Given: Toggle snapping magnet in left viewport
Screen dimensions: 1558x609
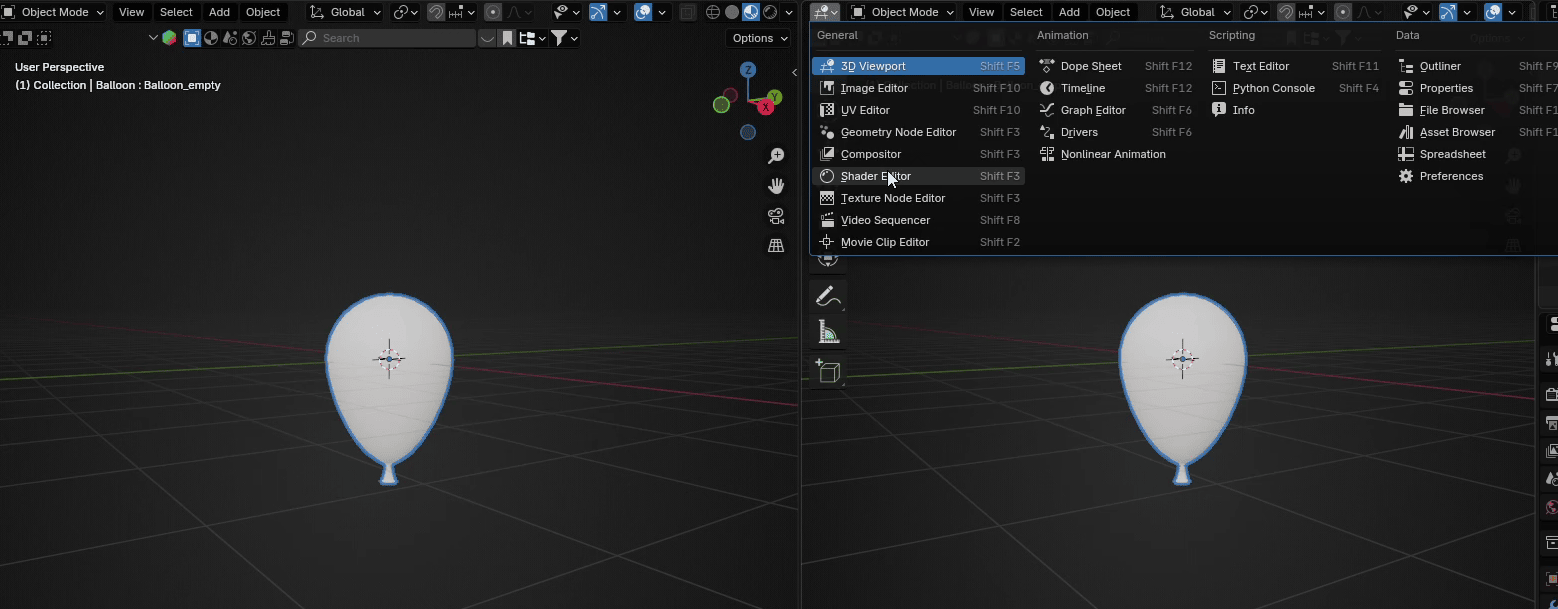Looking at the screenshot, I should click(436, 12).
